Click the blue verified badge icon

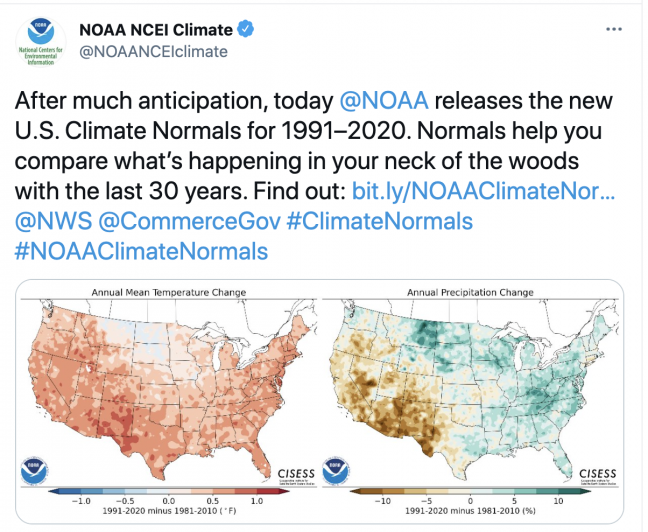click(246, 29)
